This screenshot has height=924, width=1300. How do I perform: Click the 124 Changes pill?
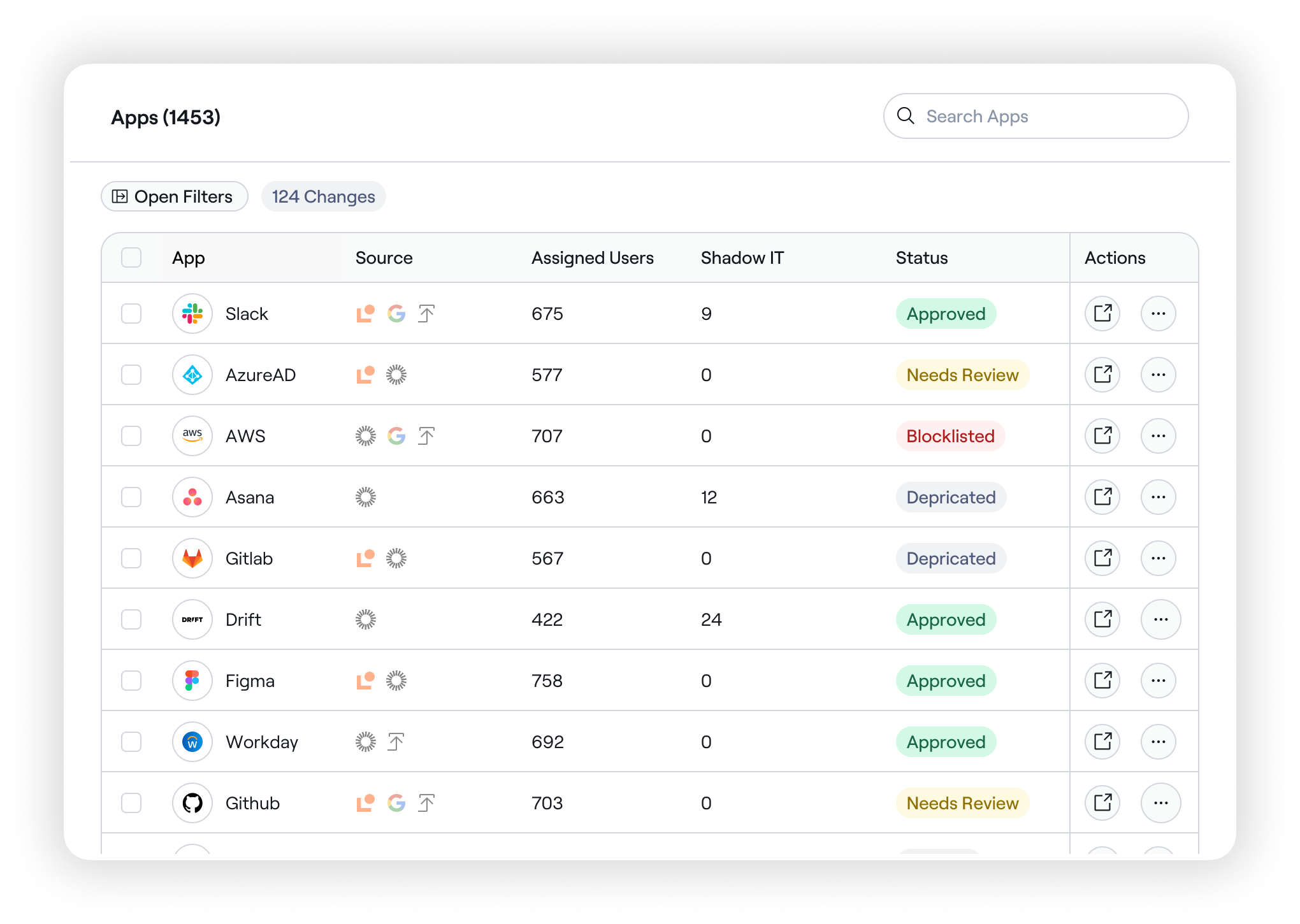[x=323, y=196]
